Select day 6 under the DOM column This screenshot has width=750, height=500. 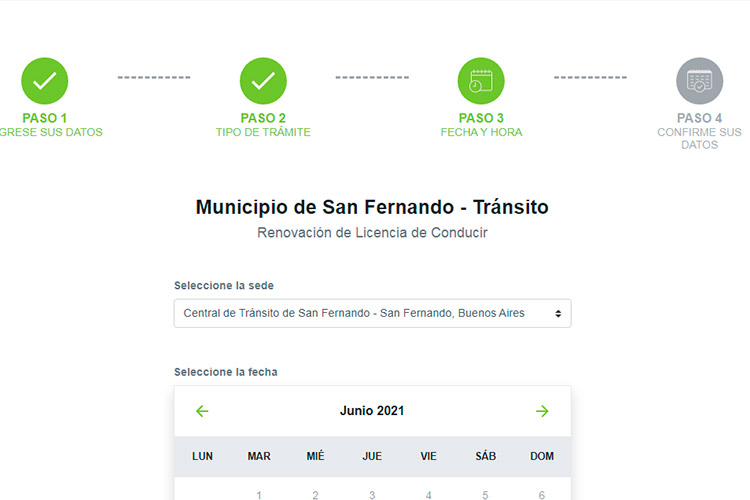542,494
